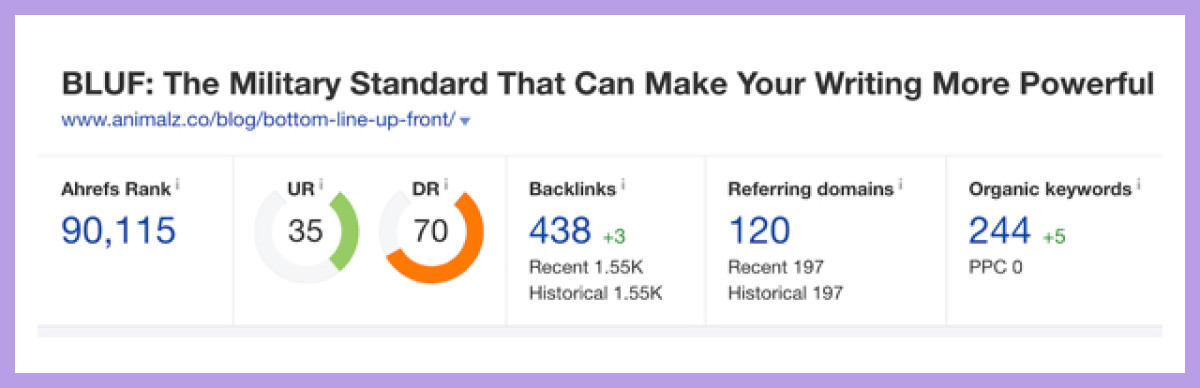Open the 438 backlinks report
Viewport: 1200px width, 388px height.
click(x=559, y=231)
